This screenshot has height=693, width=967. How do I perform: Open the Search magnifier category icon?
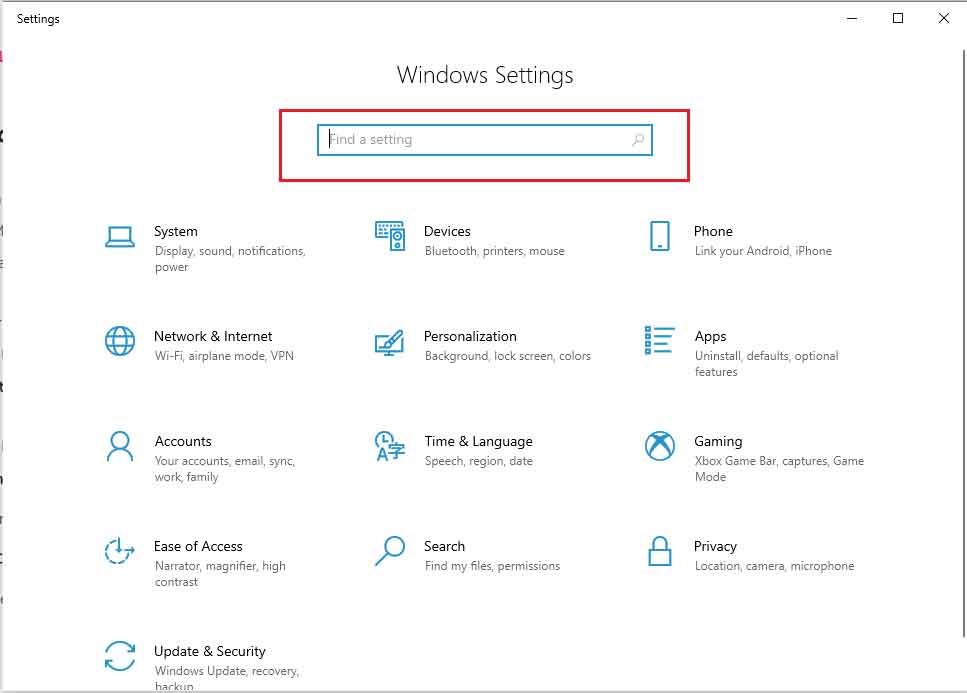[390, 551]
